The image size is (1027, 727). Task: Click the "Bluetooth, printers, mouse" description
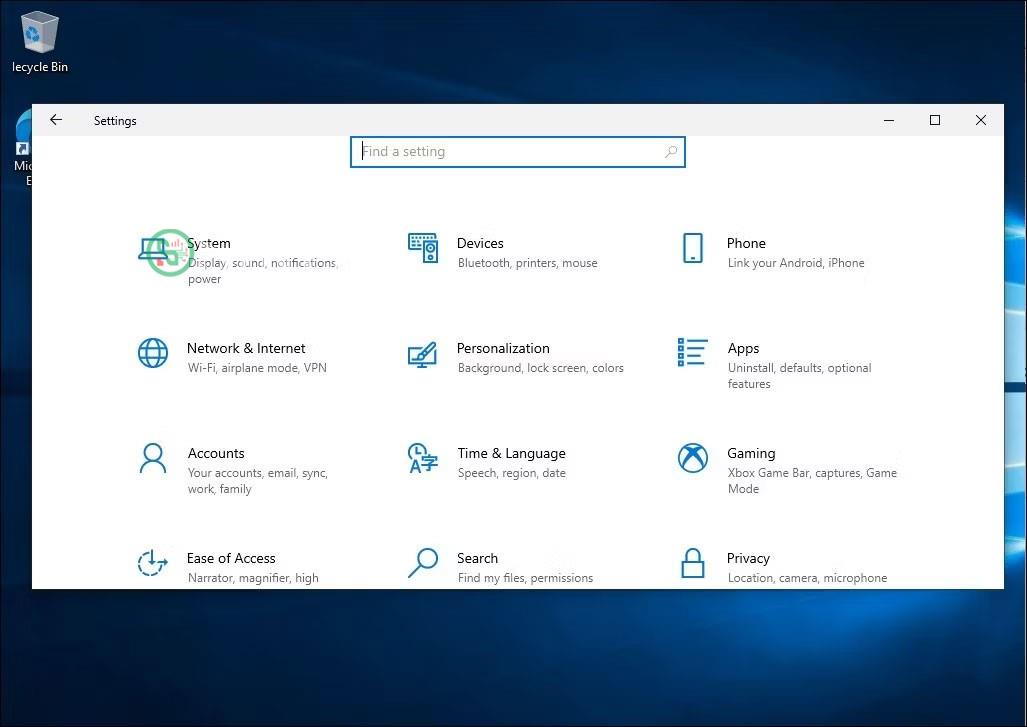pyautogui.click(x=527, y=263)
